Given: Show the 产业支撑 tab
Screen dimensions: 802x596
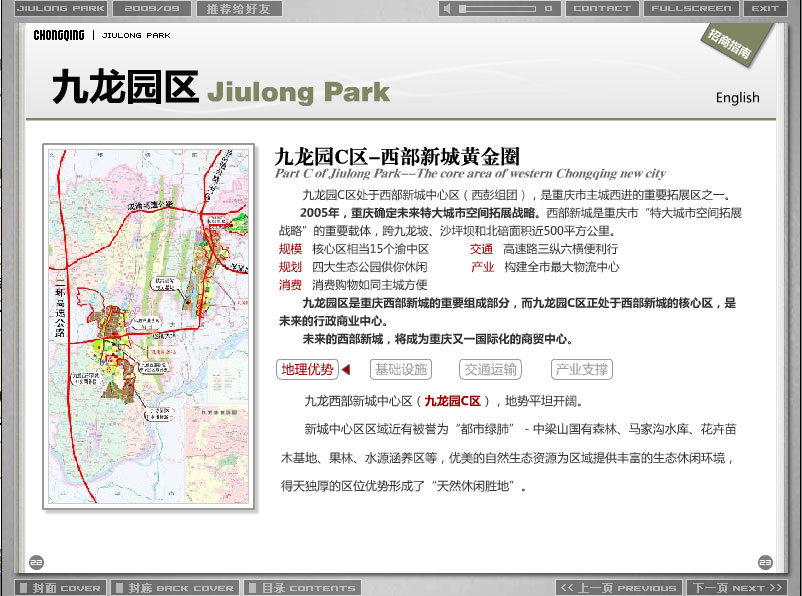Looking at the screenshot, I should [x=581, y=369].
